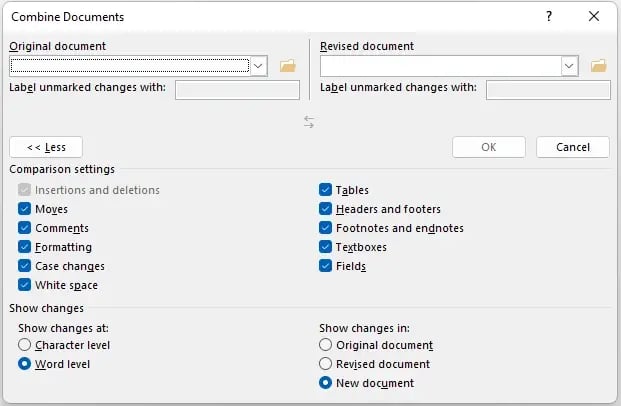Click the Help question mark icon

[549, 17]
